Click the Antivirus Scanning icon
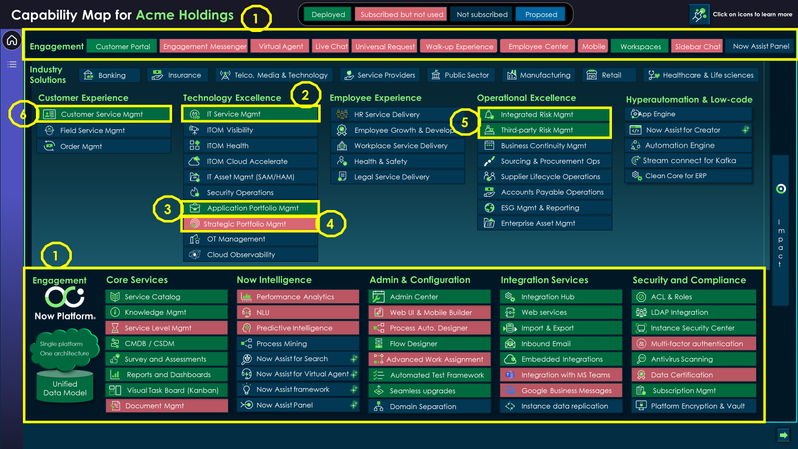 641,359
